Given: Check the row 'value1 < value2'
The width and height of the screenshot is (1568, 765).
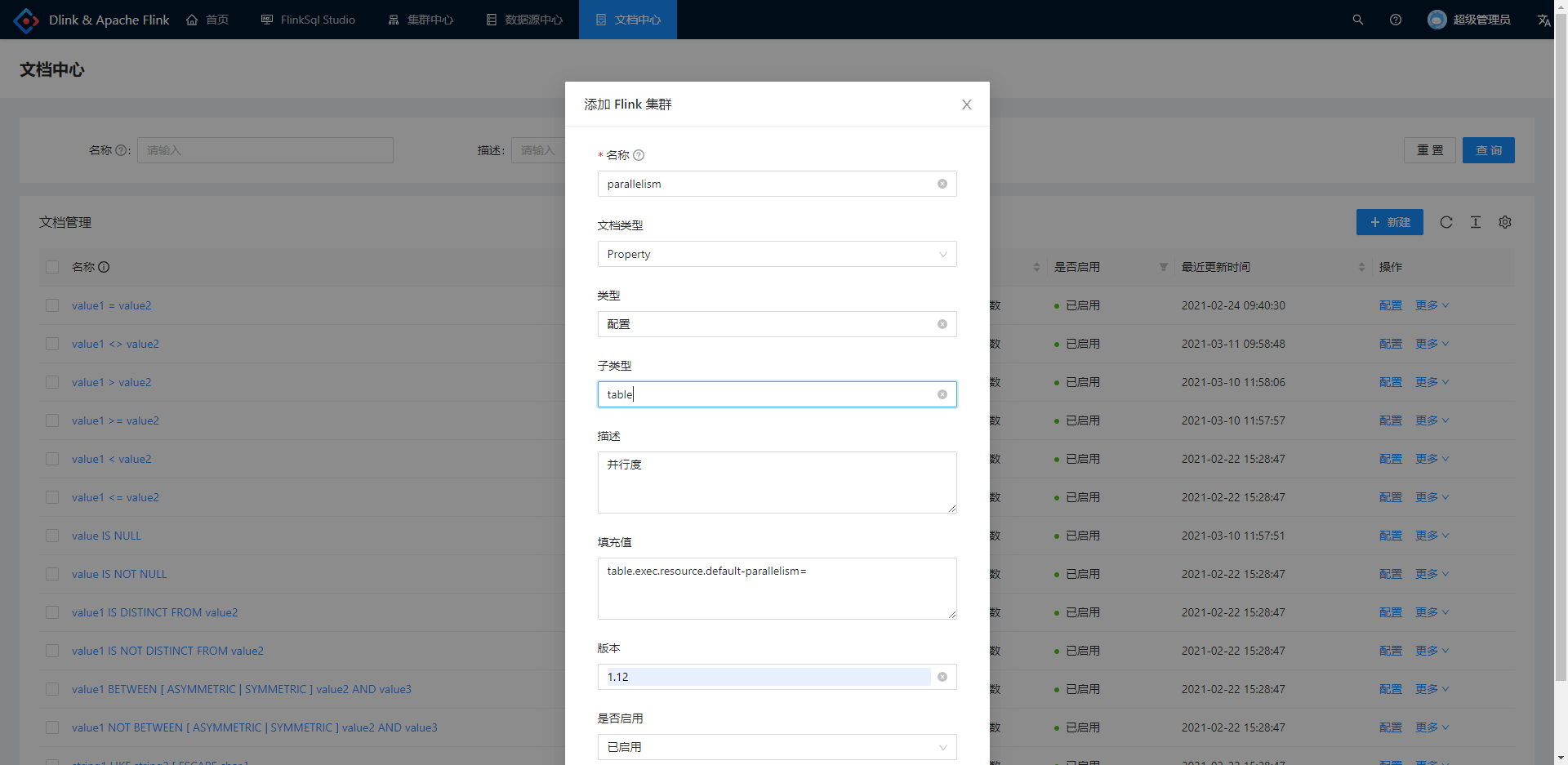Looking at the screenshot, I should (52, 459).
